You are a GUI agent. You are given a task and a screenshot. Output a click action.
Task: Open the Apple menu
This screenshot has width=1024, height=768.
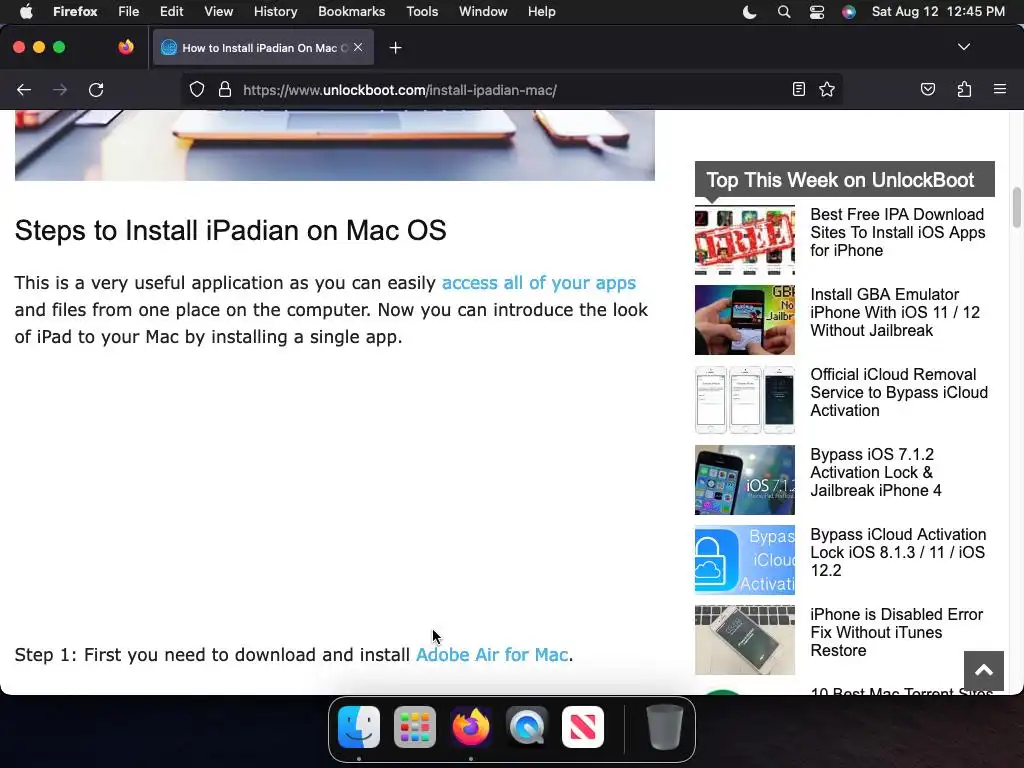point(26,12)
